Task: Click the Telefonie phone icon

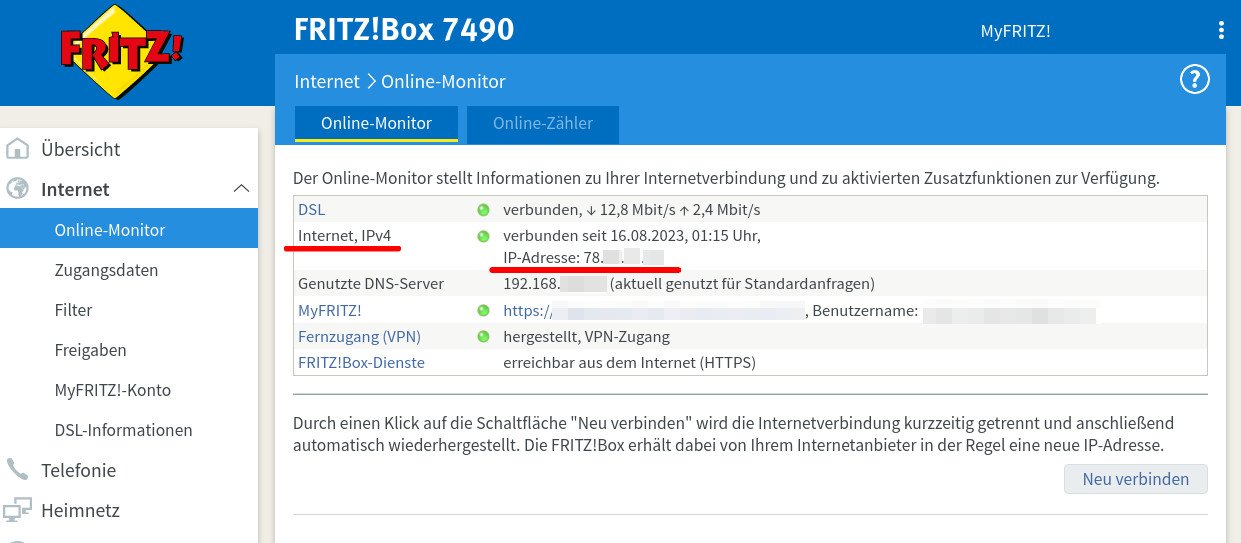Action: tap(18, 470)
